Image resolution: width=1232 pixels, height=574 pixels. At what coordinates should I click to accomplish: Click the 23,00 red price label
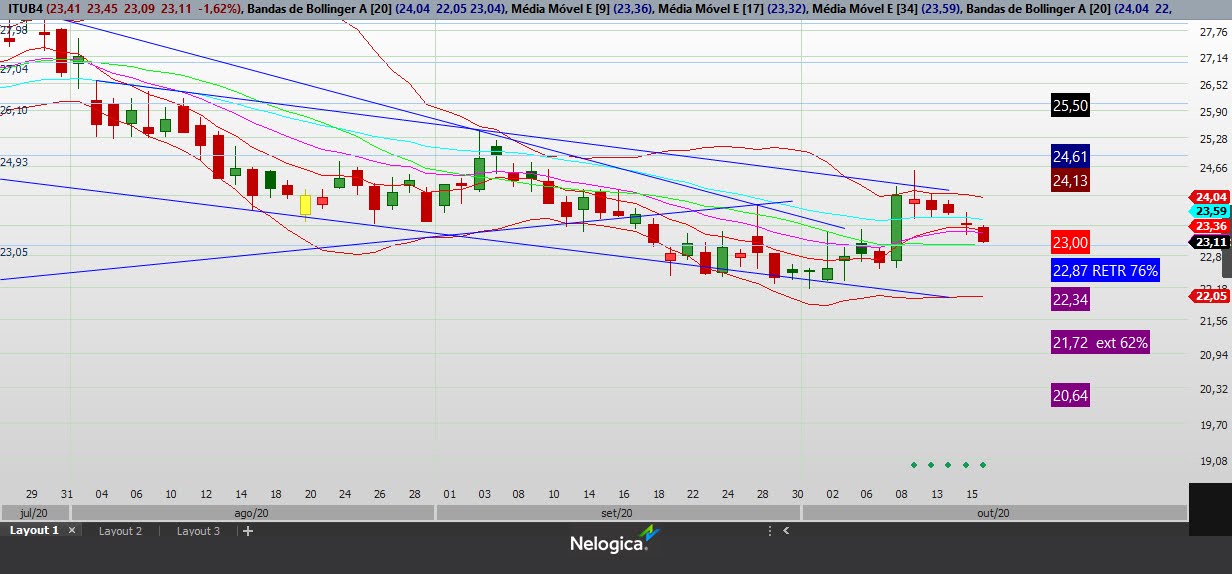(x=1070, y=242)
